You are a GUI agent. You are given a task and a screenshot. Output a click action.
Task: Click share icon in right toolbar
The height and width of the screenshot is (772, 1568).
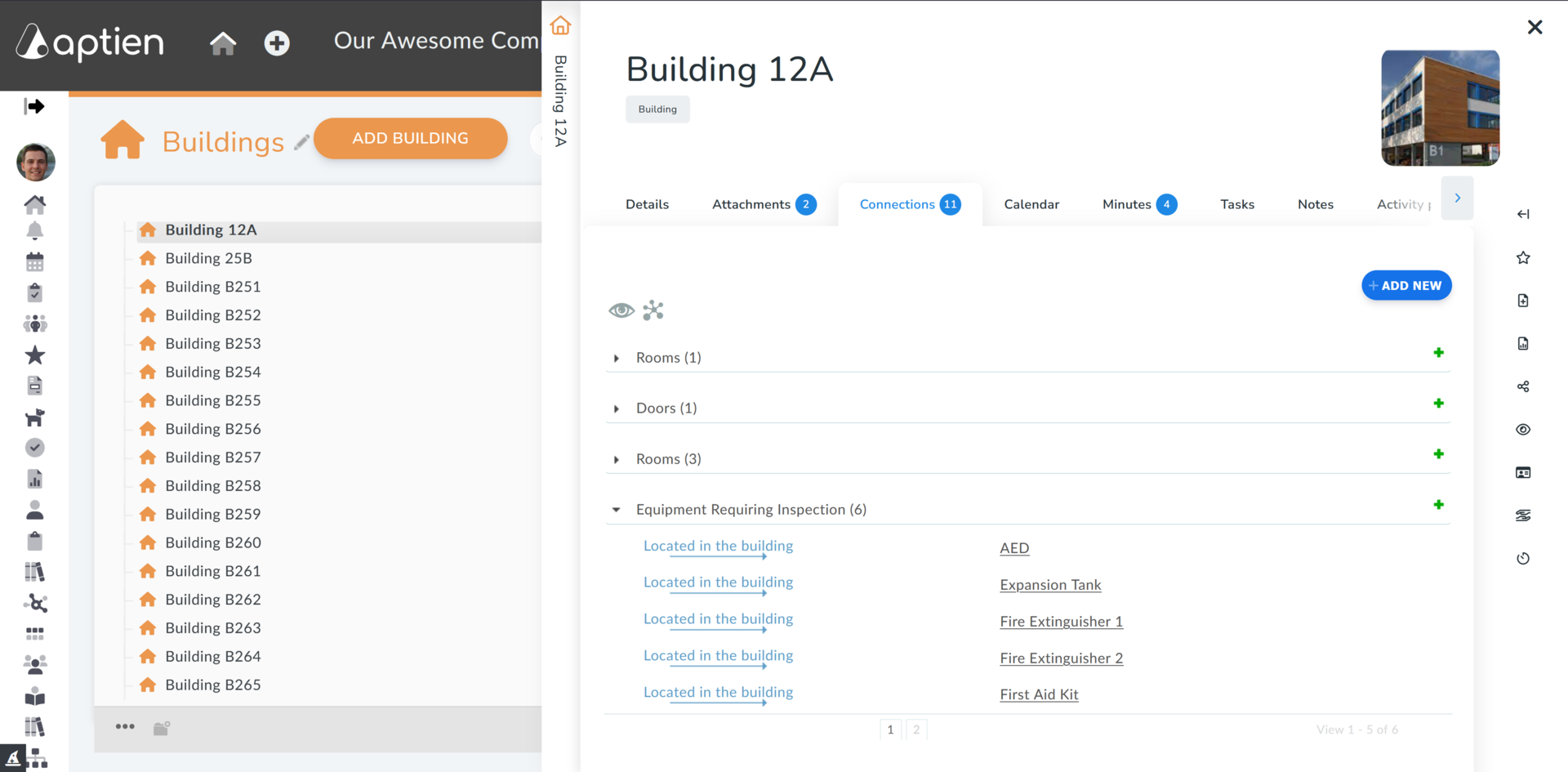click(x=1523, y=386)
